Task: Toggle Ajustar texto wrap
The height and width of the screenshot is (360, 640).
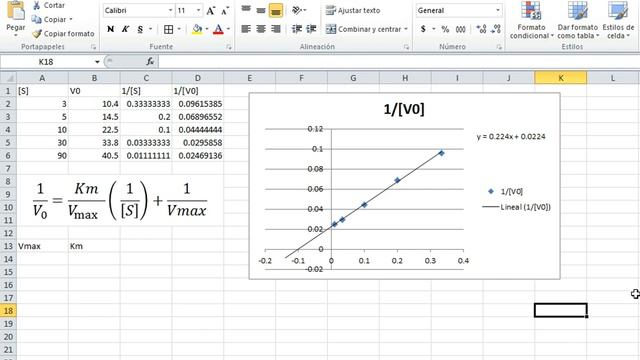Action: (353, 11)
